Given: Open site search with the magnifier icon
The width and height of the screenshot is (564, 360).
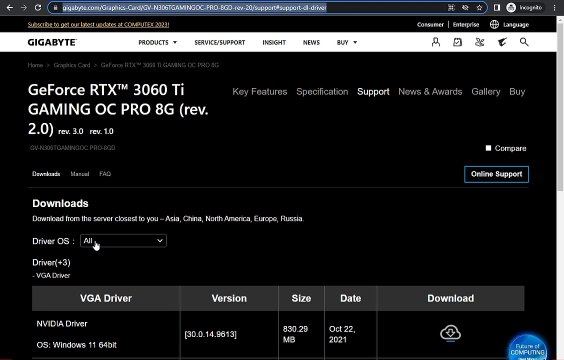Looking at the screenshot, I should pyautogui.click(x=524, y=42).
